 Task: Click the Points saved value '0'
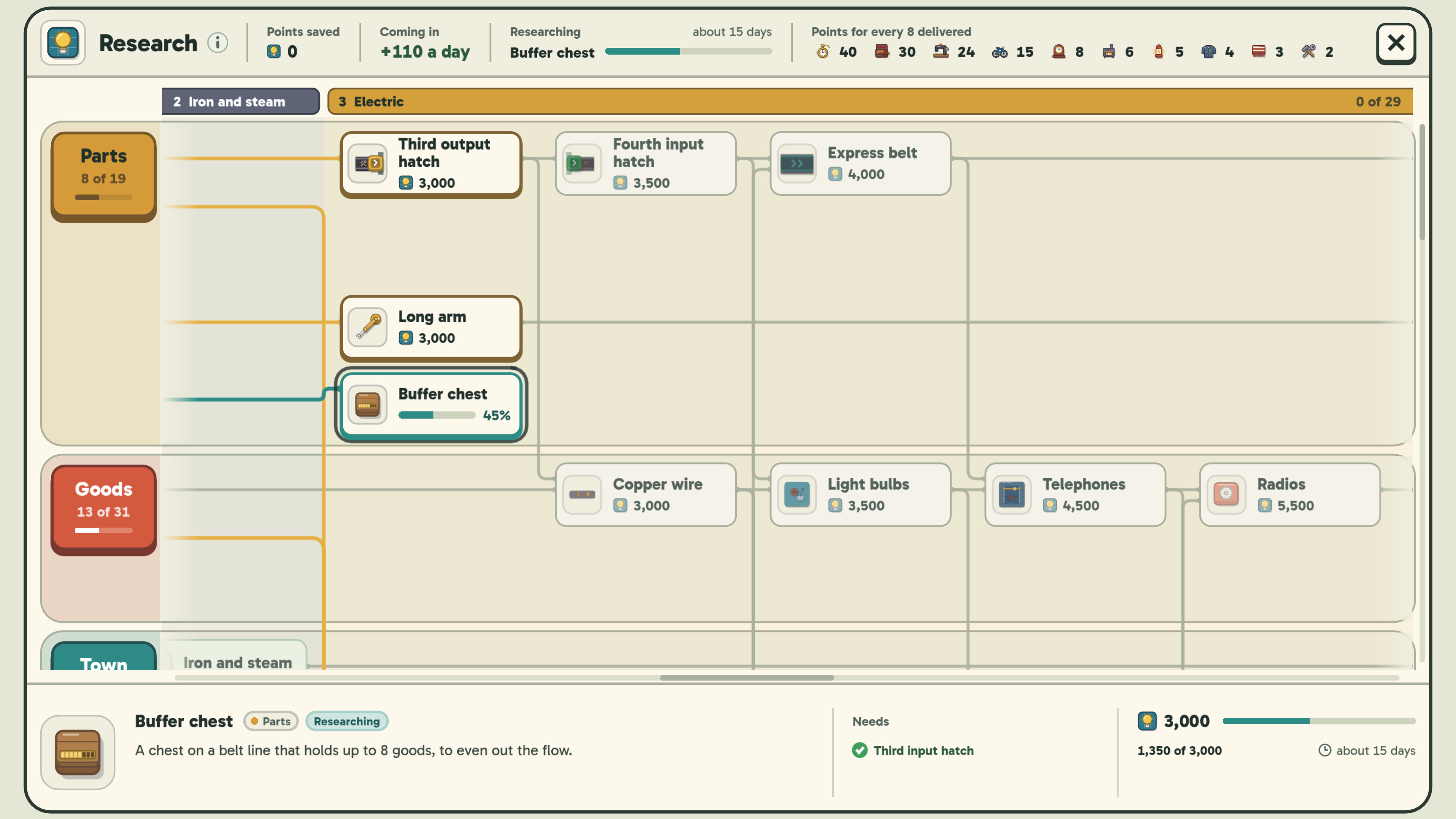(x=292, y=52)
